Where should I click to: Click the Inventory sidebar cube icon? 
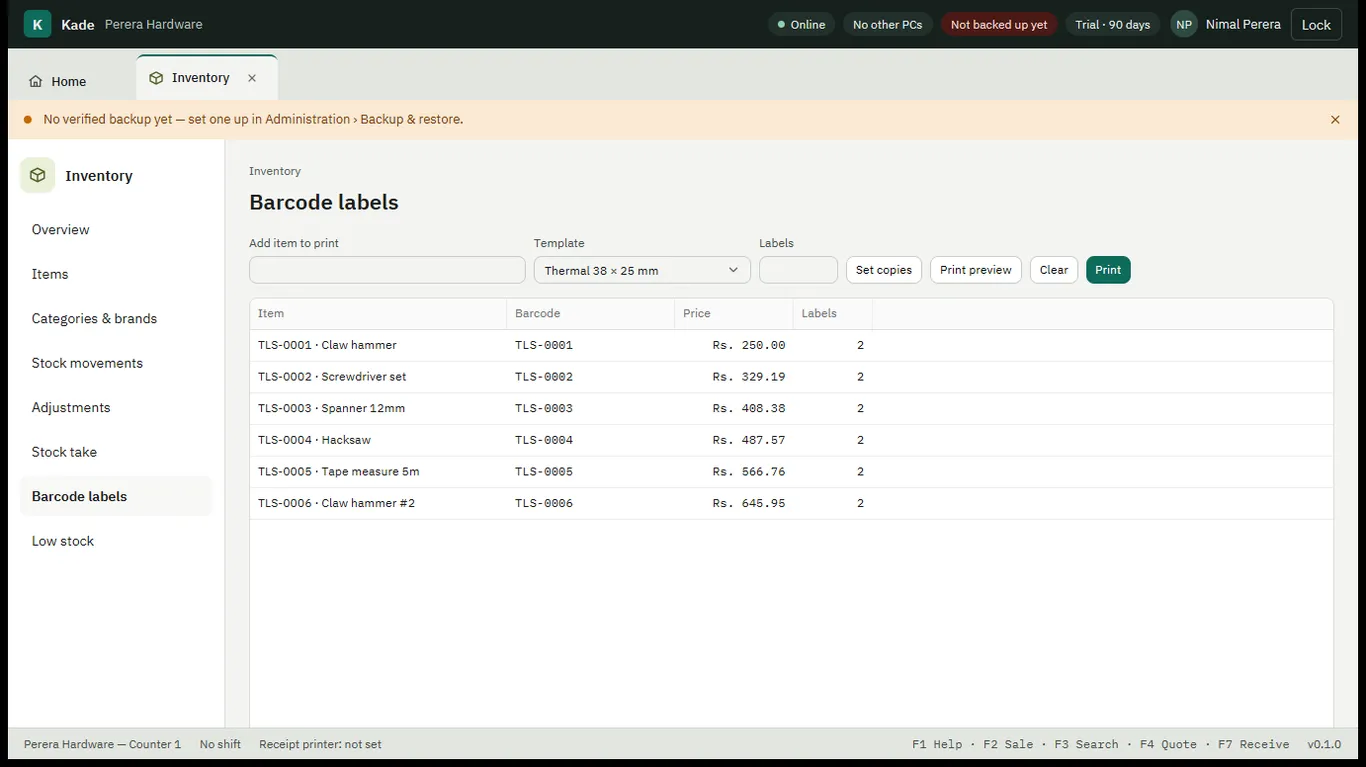38,175
